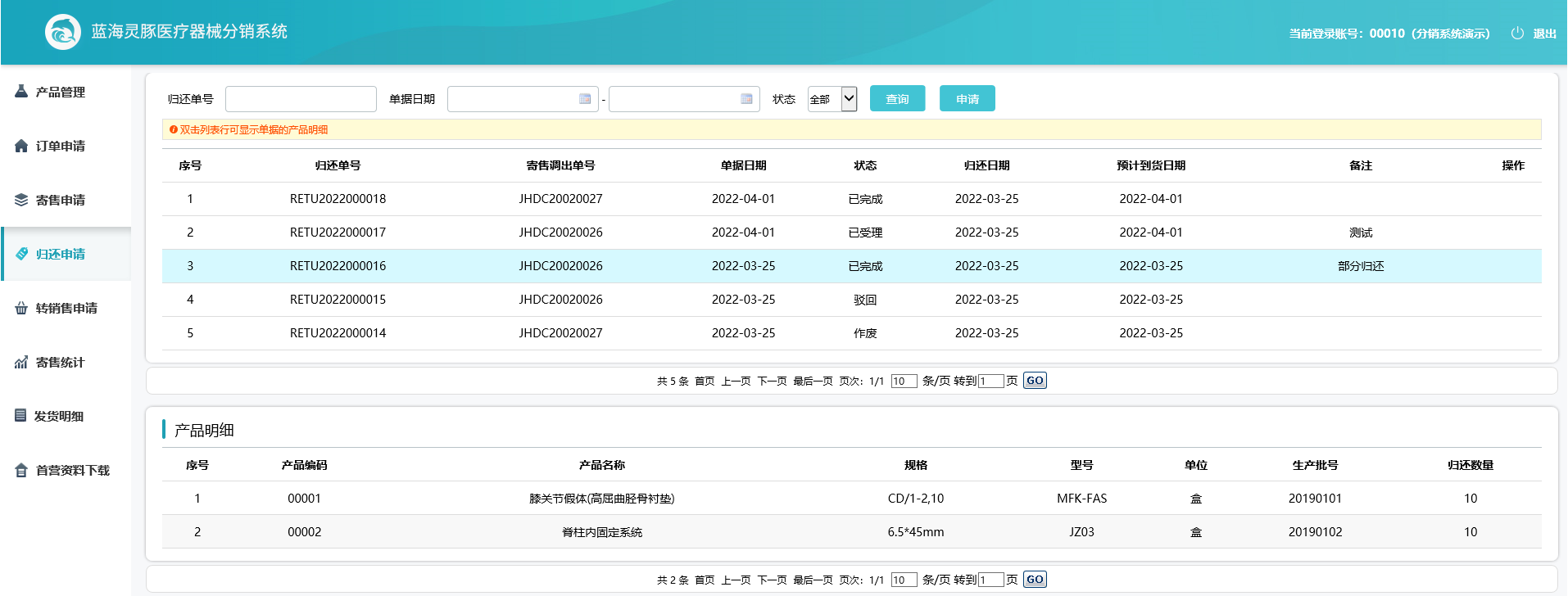Click the 查询 search button
1568x596 pixels.
point(898,98)
